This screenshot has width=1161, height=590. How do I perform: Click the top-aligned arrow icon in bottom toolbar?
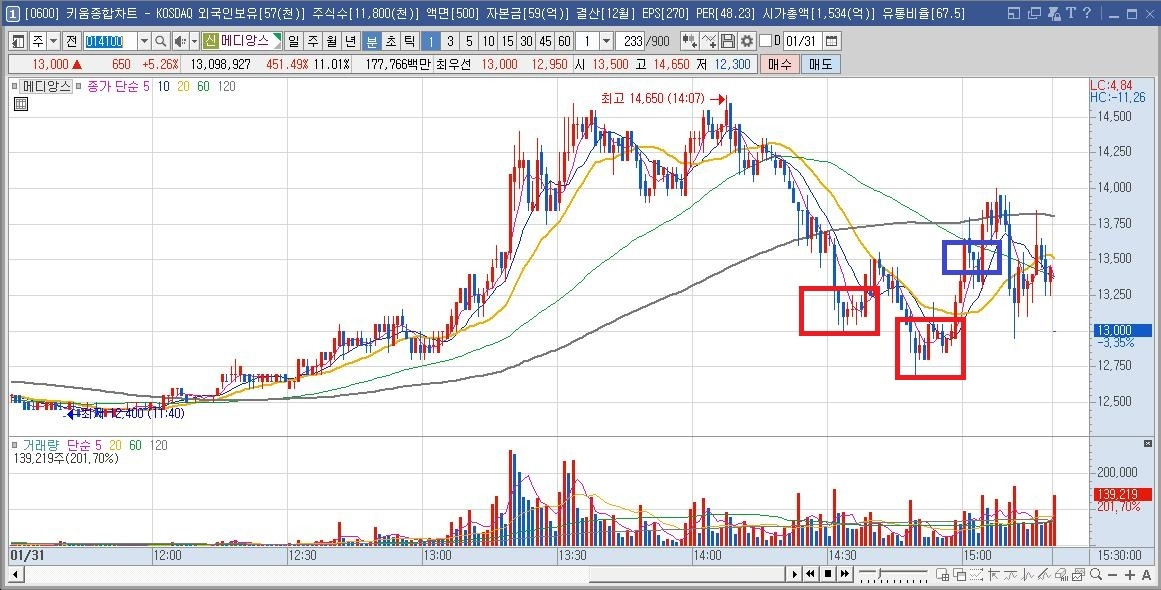coord(994,574)
